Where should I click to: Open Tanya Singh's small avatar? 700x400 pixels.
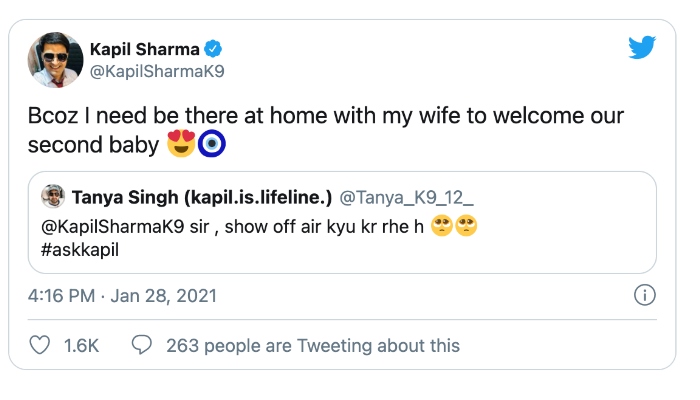pos(54,196)
